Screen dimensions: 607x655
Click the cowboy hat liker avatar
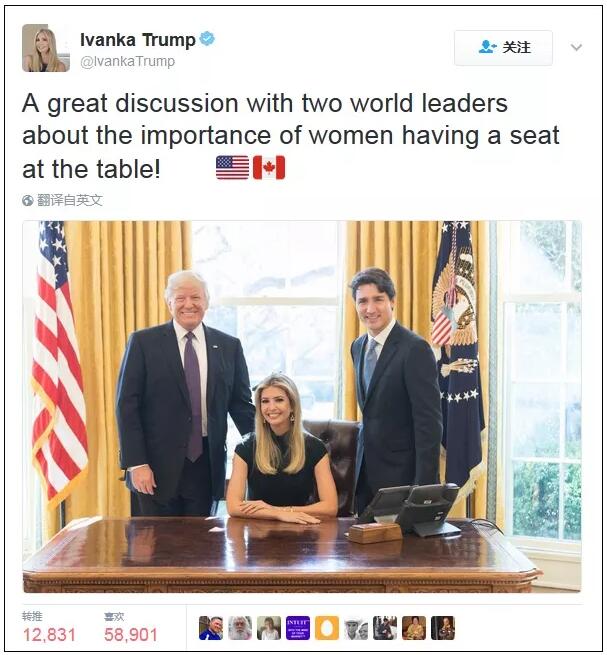[x=356, y=628]
